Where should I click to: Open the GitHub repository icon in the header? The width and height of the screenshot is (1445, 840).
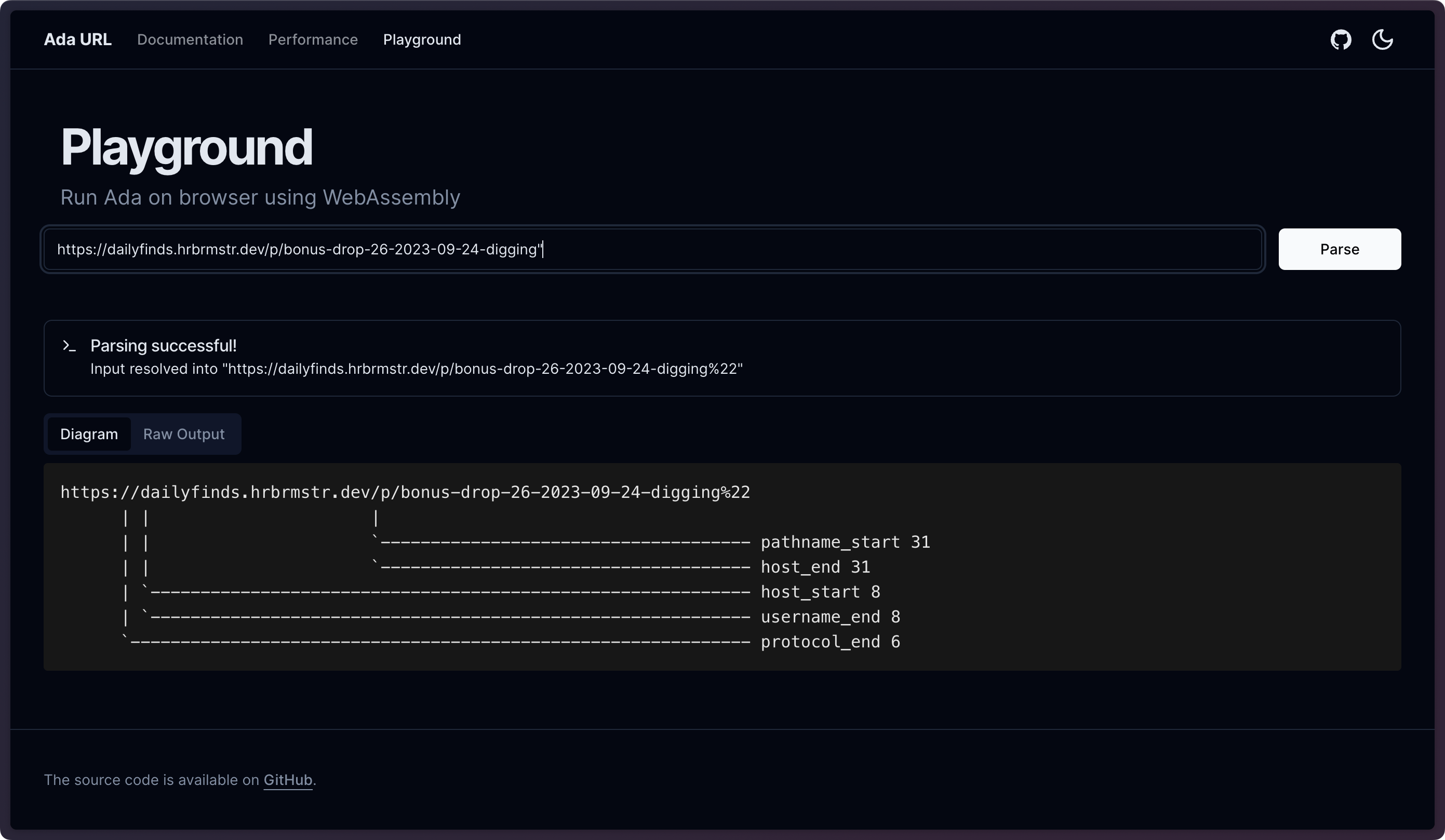pos(1341,39)
